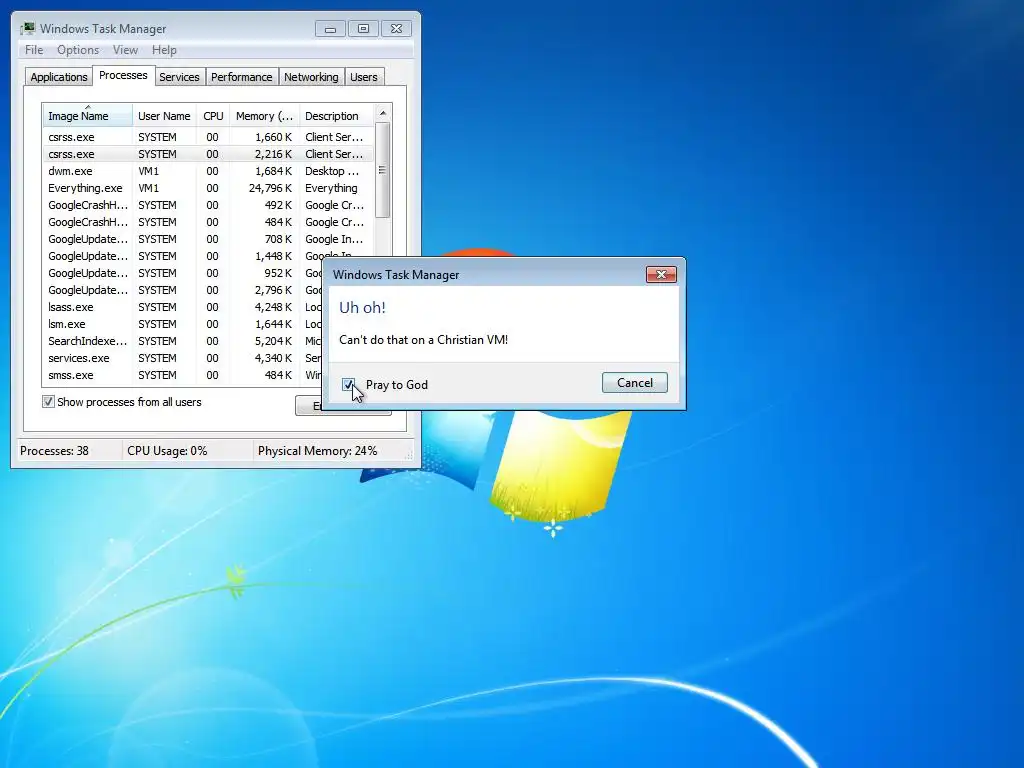Open the View menu
Screen dimensions: 1024x768
click(125, 50)
